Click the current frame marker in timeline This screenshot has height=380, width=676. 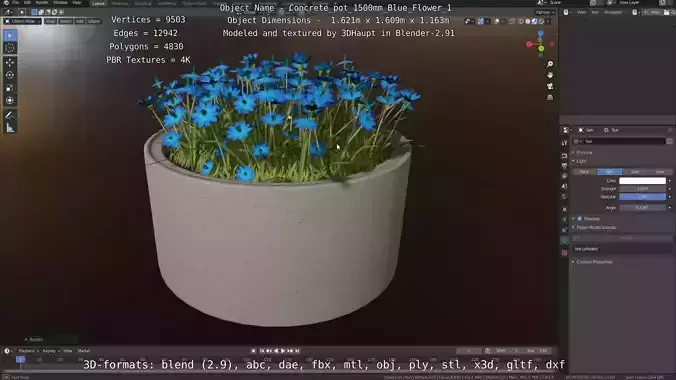click(20, 359)
